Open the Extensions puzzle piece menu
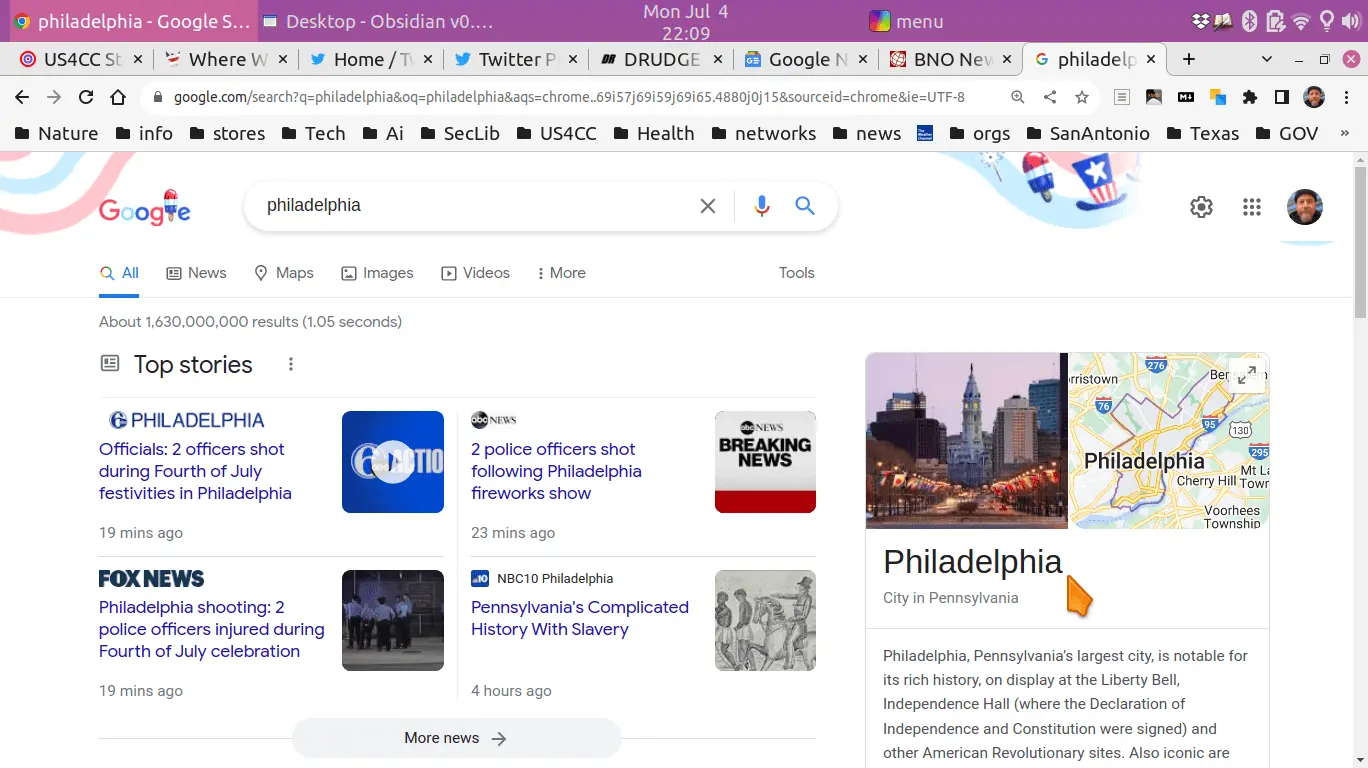Viewport: 1368px width, 768px height. click(1250, 97)
